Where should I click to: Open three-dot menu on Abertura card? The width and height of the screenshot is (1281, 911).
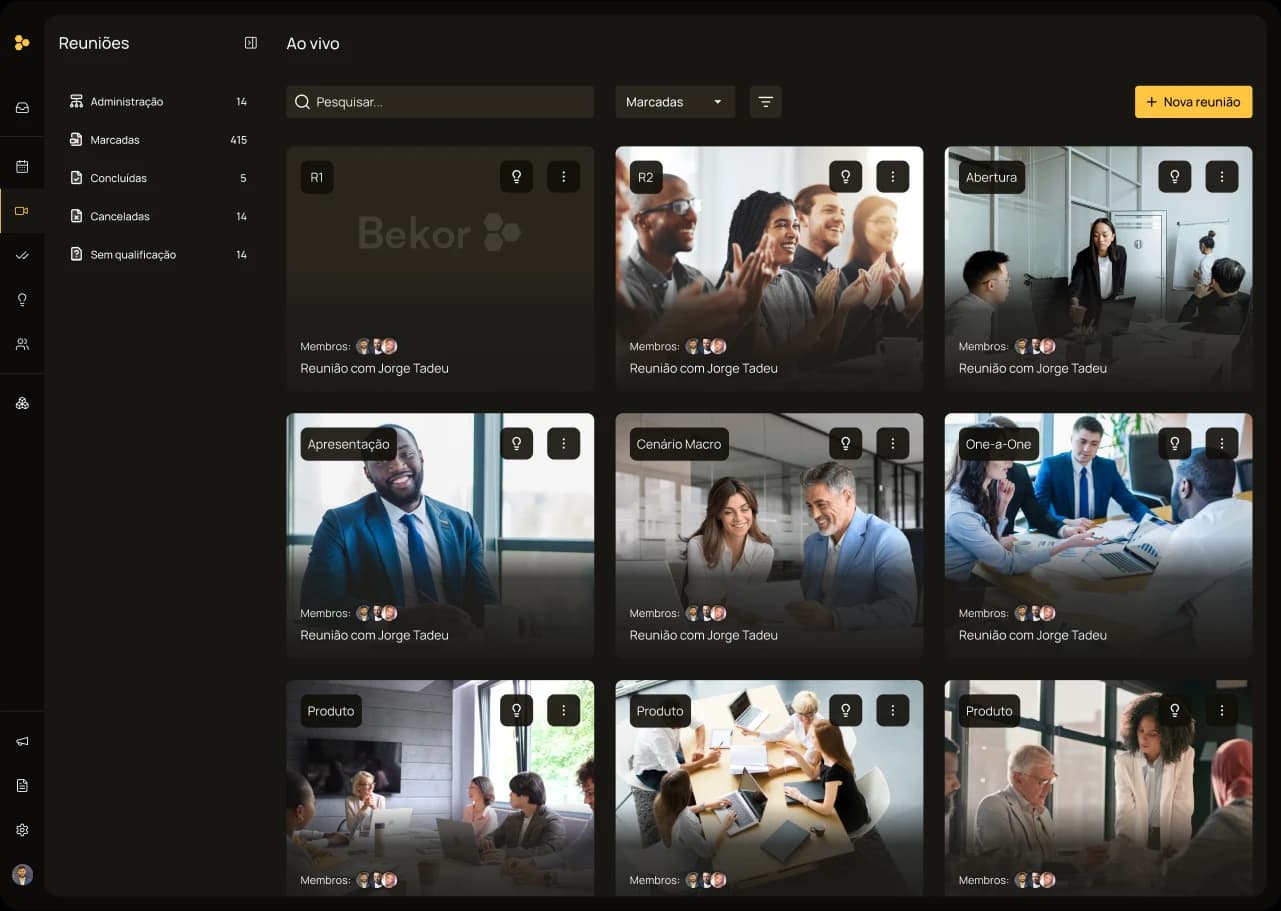[1221, 177]
